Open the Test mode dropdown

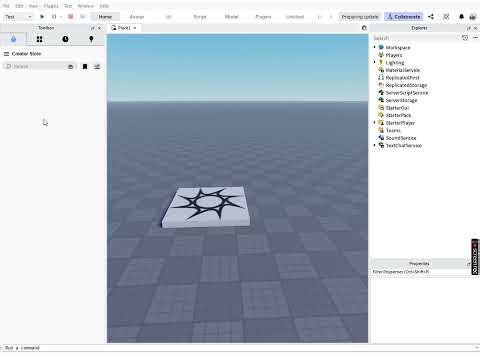pyautogui.click(x=18, y=17)
